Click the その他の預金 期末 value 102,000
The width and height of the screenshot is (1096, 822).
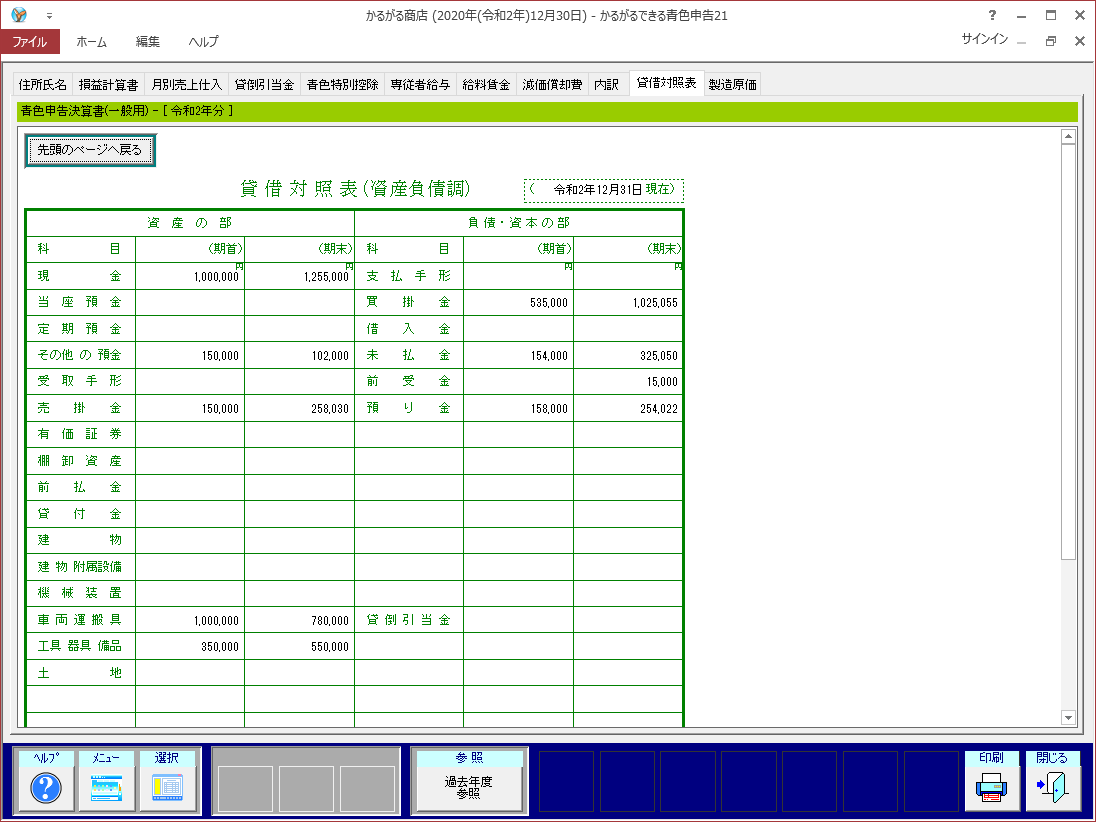pos(331,356)
